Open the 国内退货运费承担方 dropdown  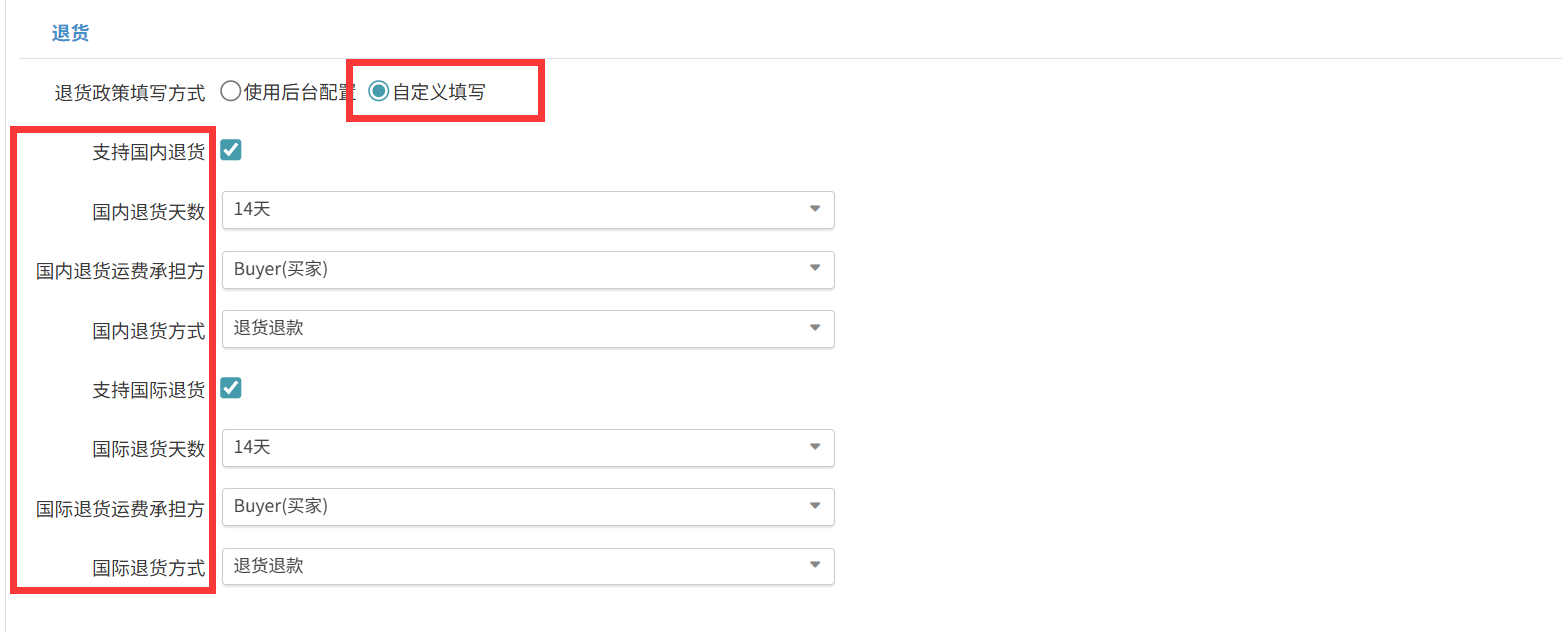coord(528,269)
